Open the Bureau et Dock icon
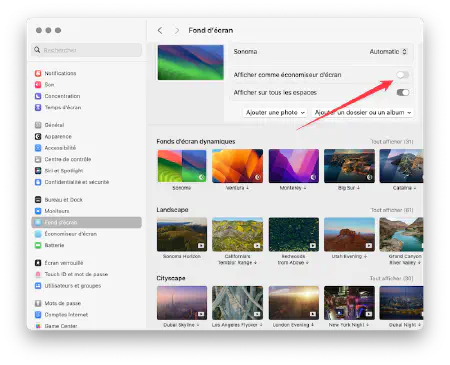 [38, 200]
